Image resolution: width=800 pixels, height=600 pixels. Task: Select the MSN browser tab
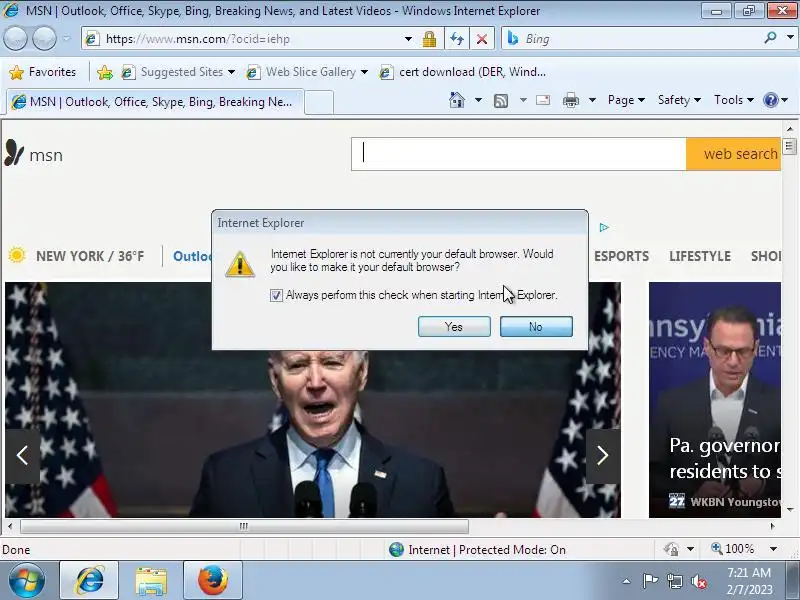[155, 102]
